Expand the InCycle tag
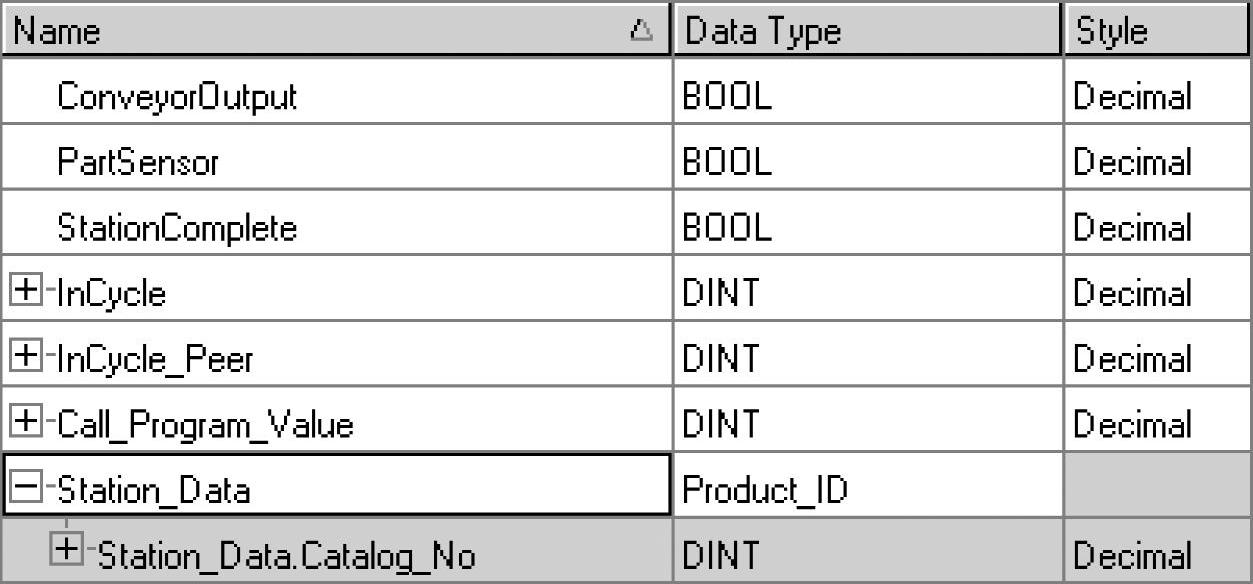 tap(24, 292)
